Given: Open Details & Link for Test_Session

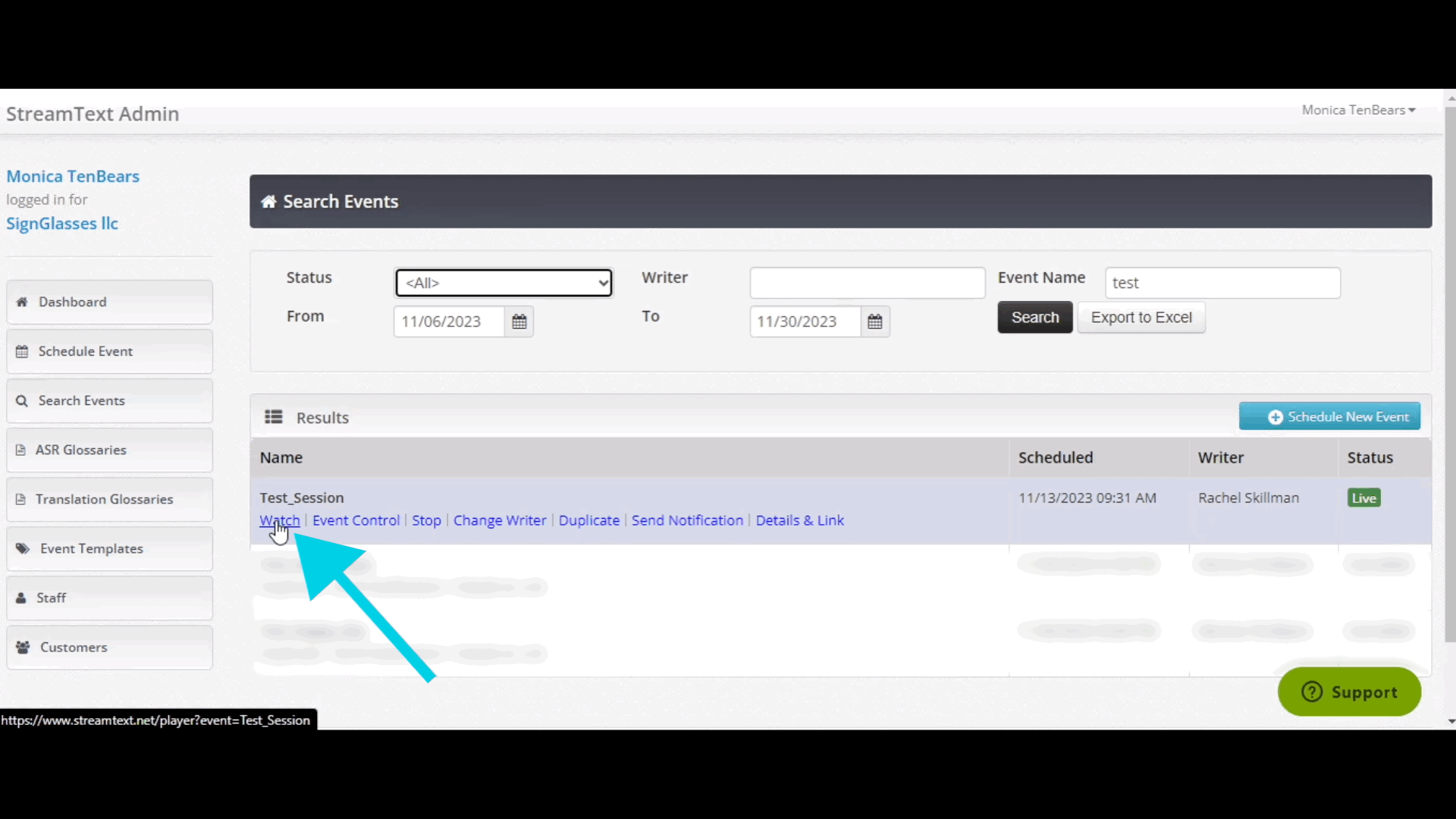Looking at the screenshot, I should pos(799,520).
